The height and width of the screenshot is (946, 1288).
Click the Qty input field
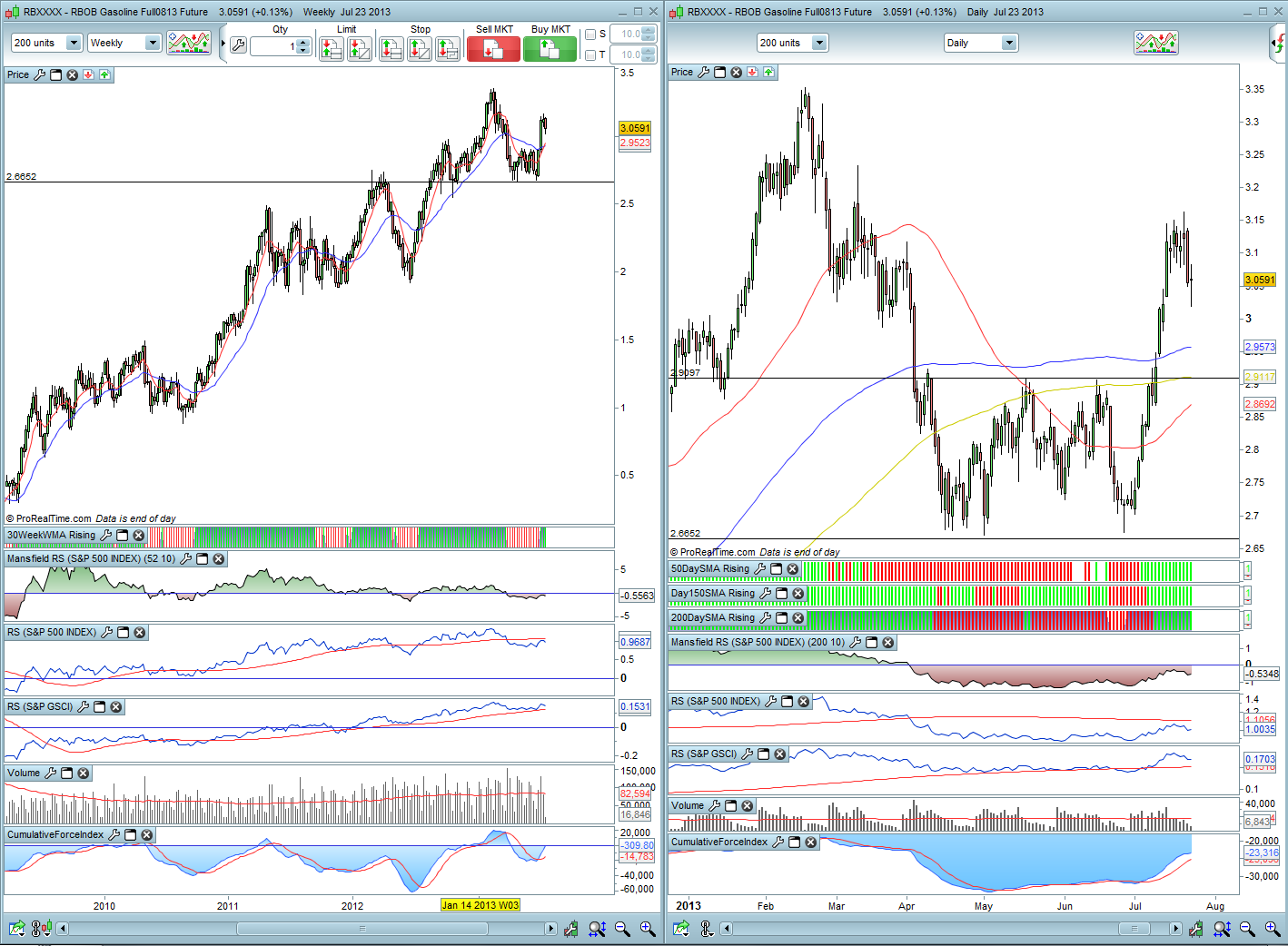(272, 46)
